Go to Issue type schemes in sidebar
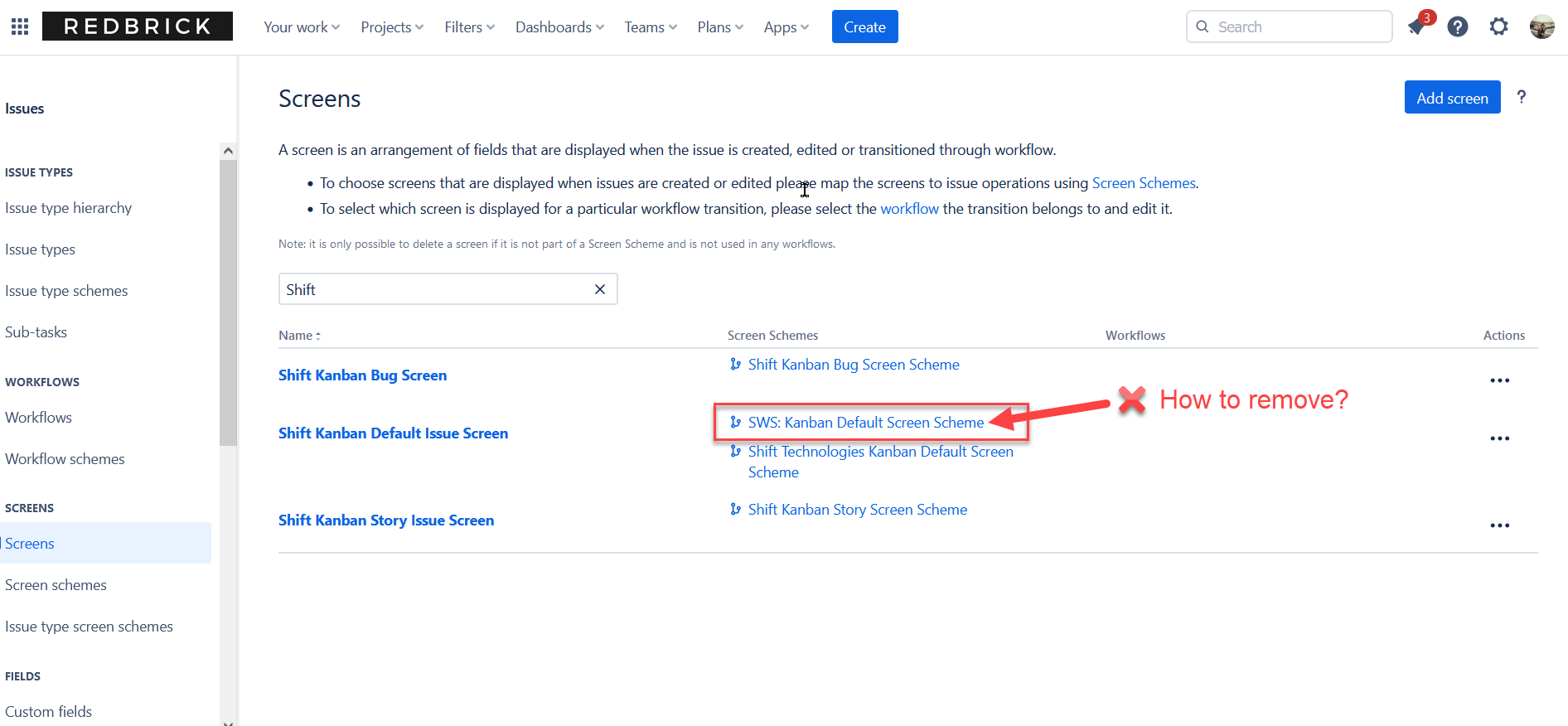The width and height of the screenshot is (1568, 726). (x=66, y=291)
